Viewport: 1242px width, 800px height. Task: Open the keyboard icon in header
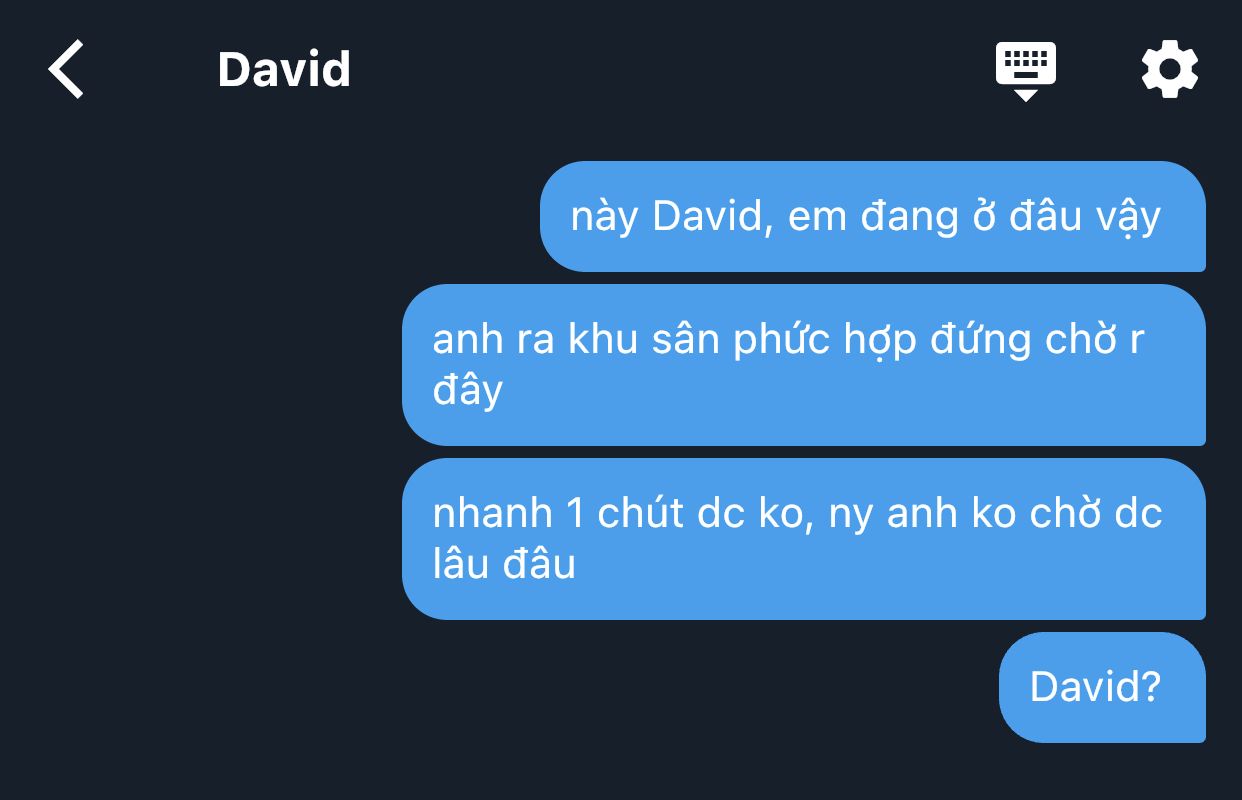pos(1026,70)
